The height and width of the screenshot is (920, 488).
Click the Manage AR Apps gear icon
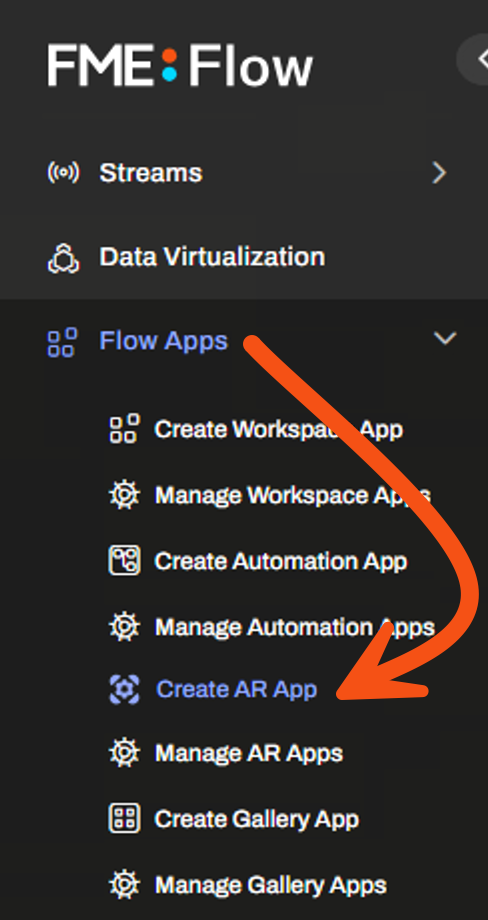pos(124,753)
